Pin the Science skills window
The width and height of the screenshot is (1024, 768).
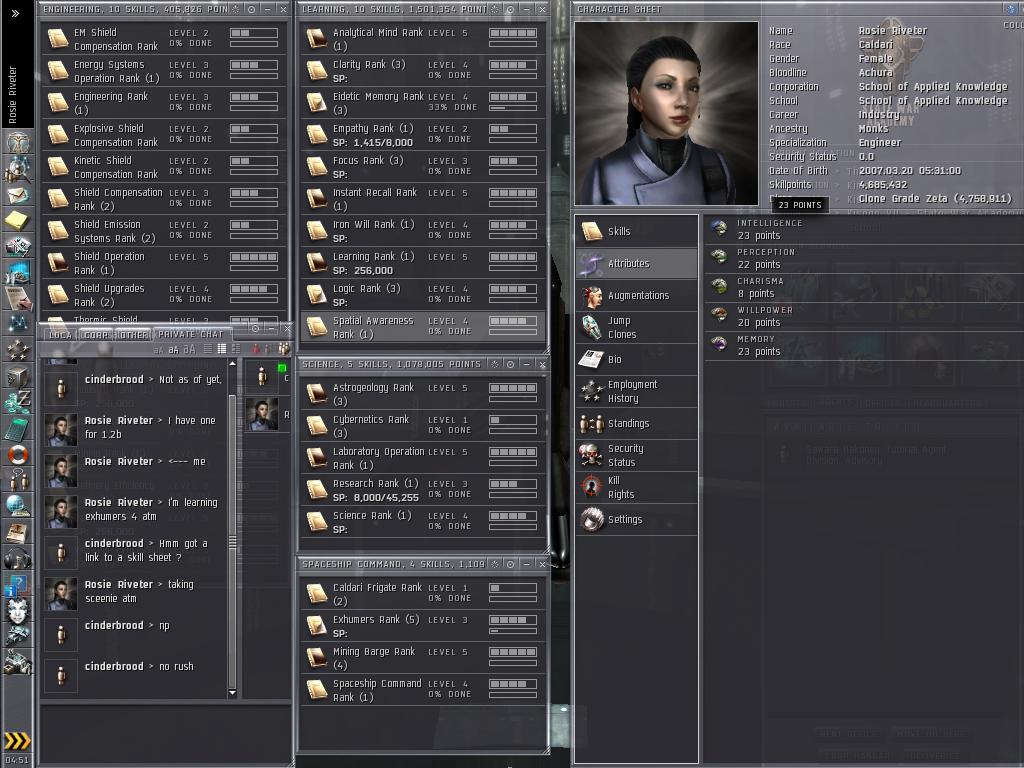(495, 364)
